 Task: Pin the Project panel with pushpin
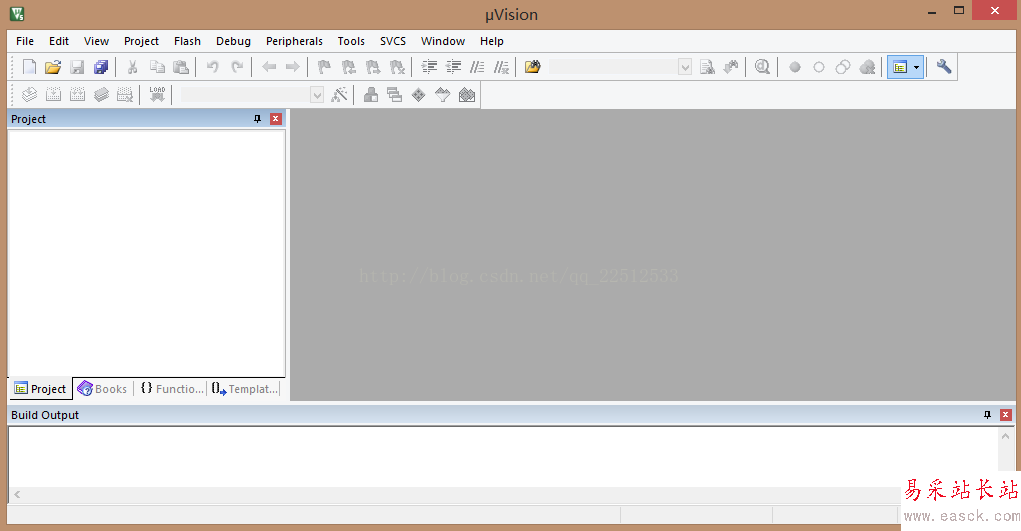coord(257,119)
